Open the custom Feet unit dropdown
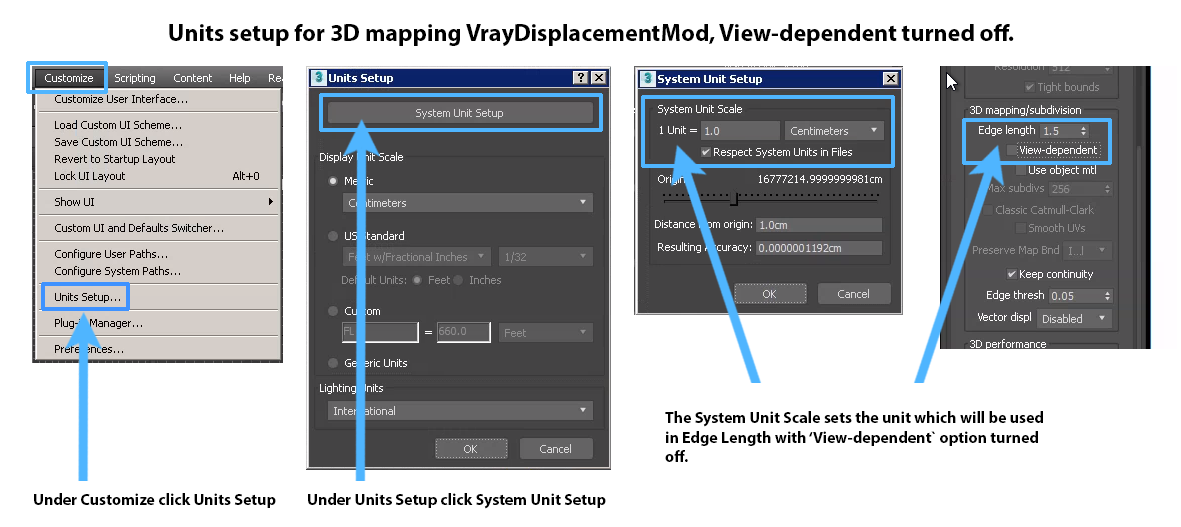1181x527 pixels. [x=545, y=332]
